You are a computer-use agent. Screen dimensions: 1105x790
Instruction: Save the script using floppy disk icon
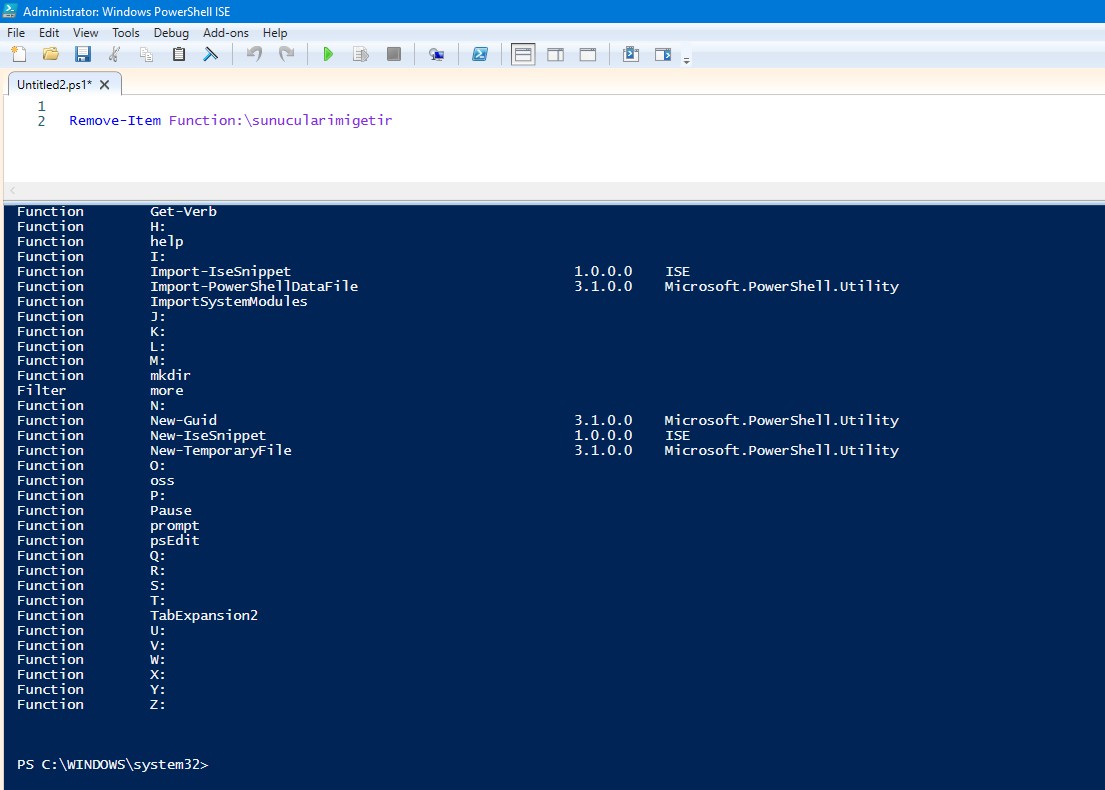(x=82, y=54)
